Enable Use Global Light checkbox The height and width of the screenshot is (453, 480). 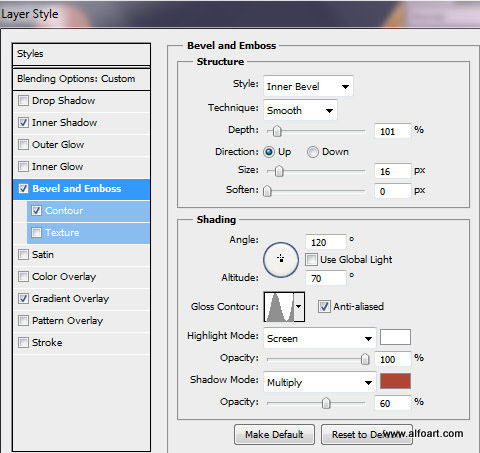tap(311, 260)
